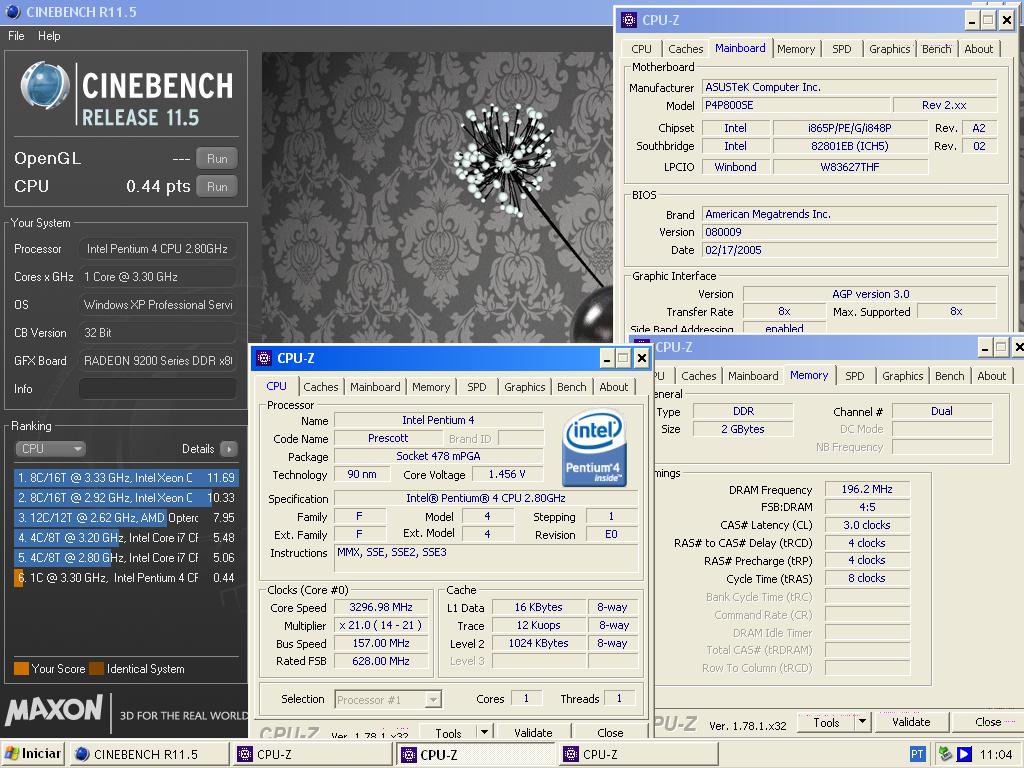Screen dimensions: 1024x768
Task: Click the blue arrow tray icon
Action: point(964,755)
